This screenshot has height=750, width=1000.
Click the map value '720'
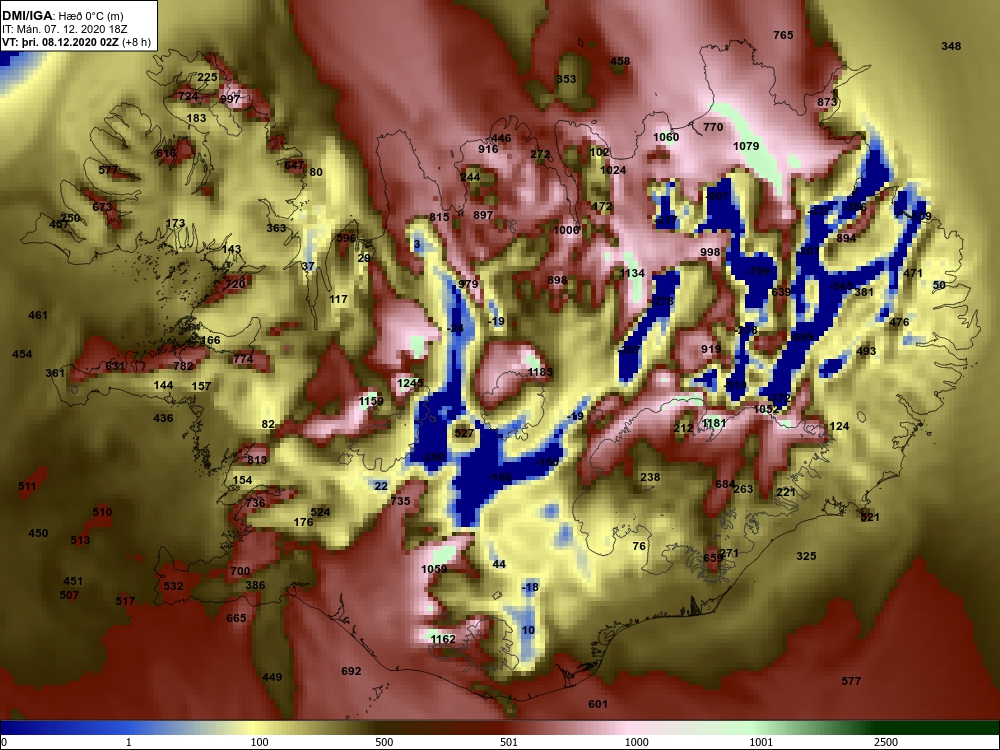pos(235,284)
